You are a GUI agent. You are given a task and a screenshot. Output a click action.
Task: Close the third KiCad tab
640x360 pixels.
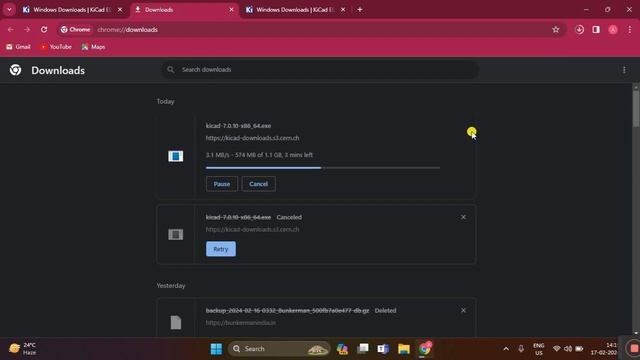point(343,9)
